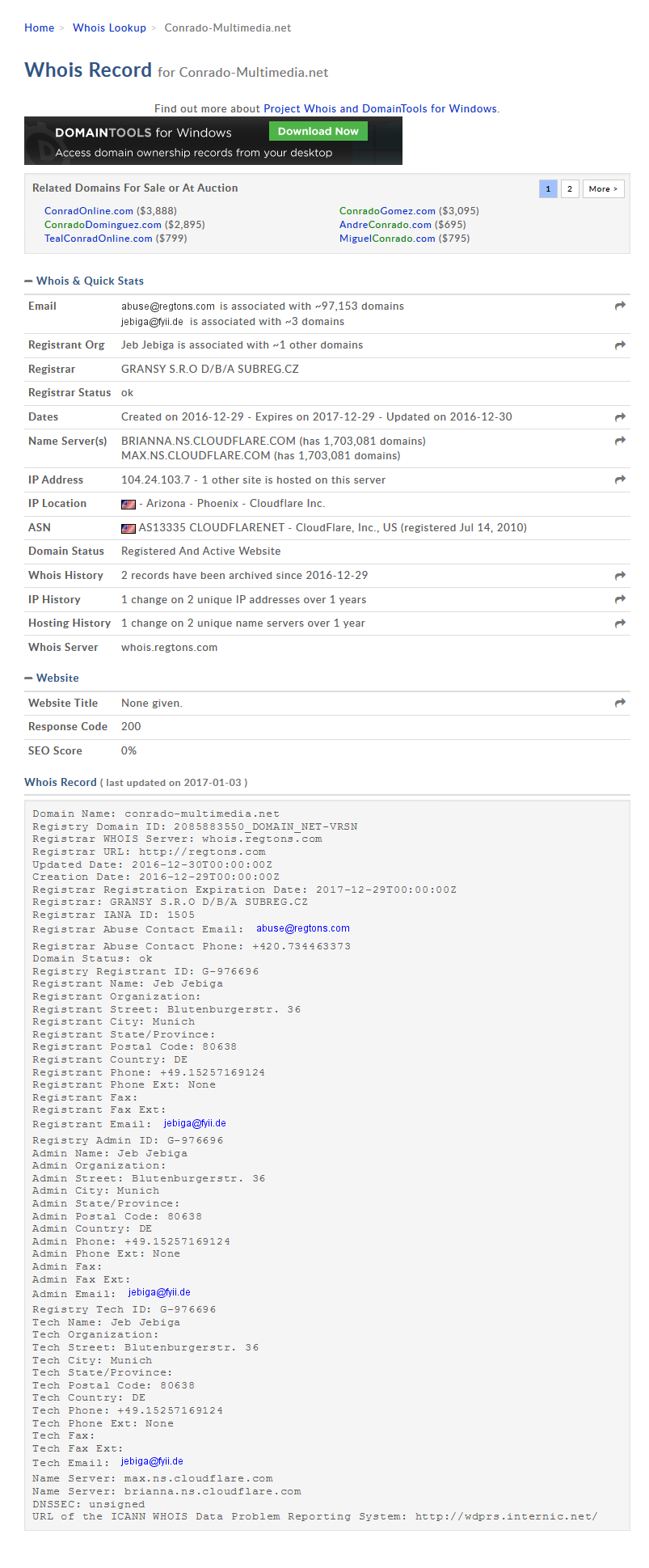Open the TealConradOnline.com domain link

tap(99, 239)
